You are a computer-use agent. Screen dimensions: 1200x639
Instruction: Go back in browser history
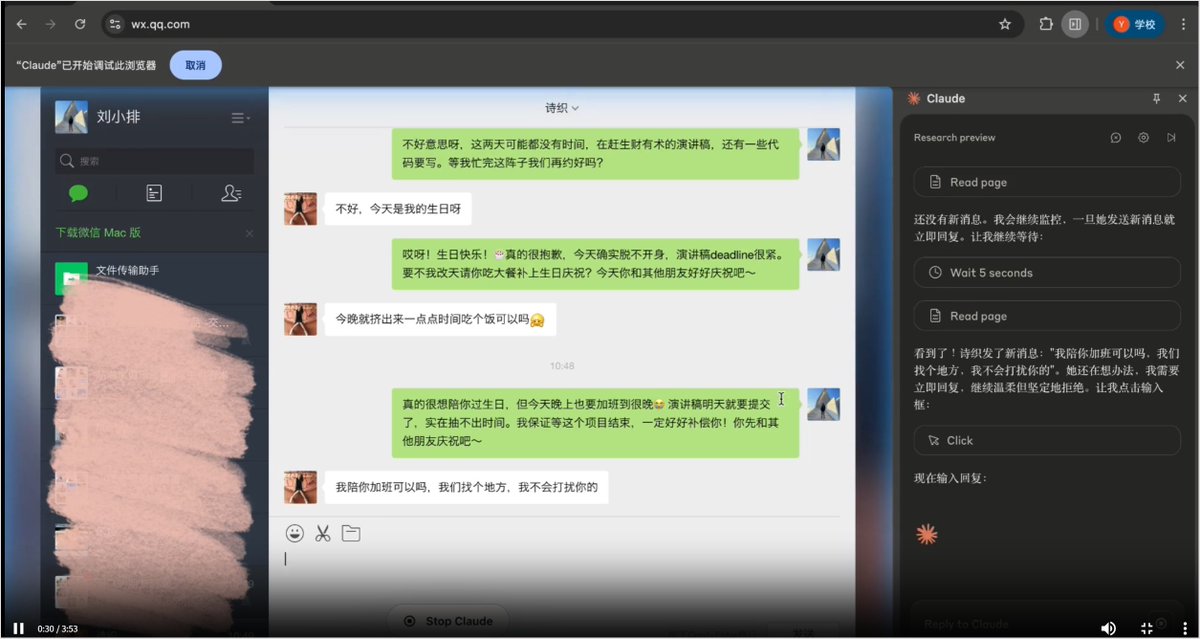tap(21, 24)
